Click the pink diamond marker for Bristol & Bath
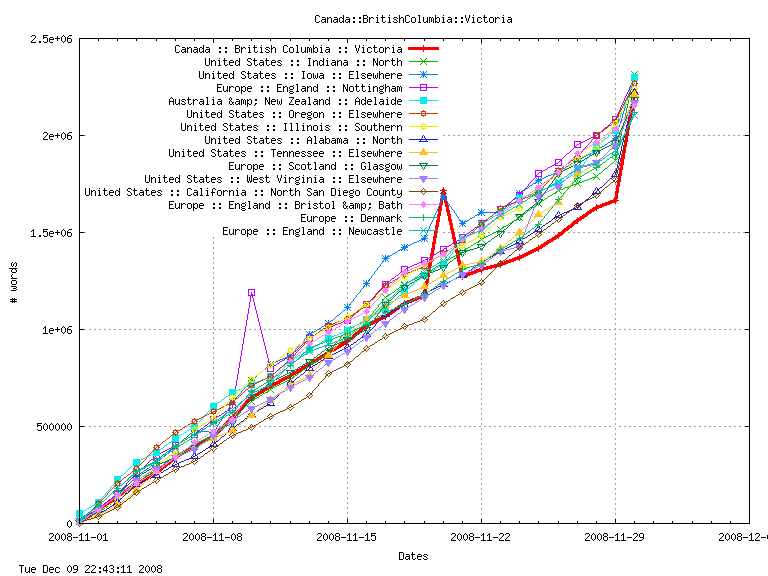This screenshot has width=768, height=576. click(424, 205)
